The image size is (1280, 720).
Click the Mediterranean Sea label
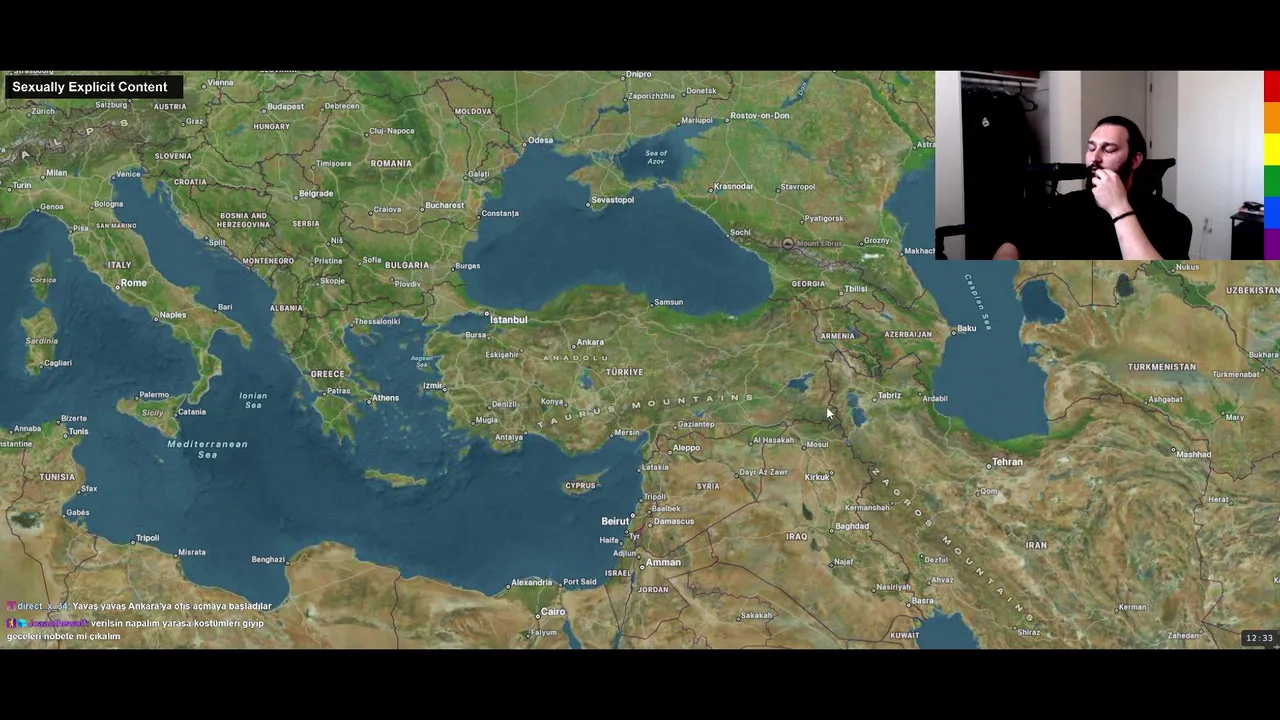tap(207, 449)
